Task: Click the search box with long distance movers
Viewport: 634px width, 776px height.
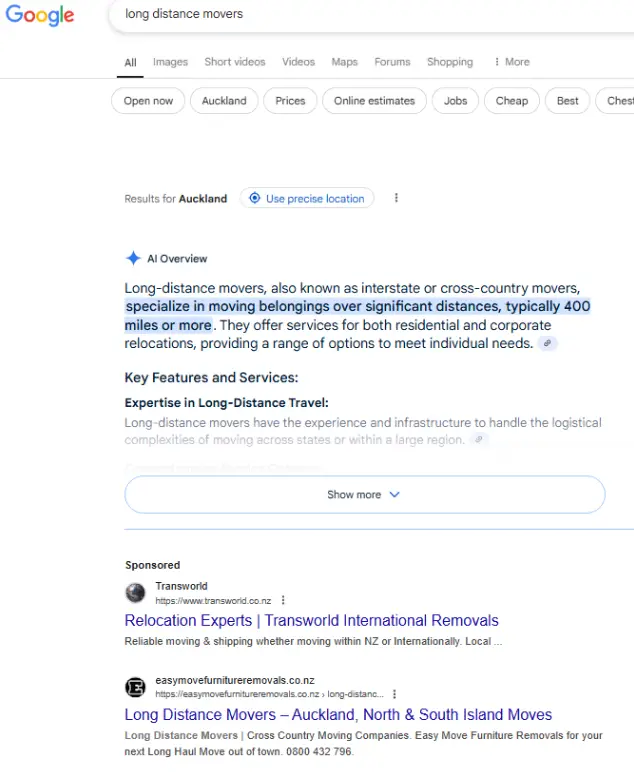Action: pos(371,14)
